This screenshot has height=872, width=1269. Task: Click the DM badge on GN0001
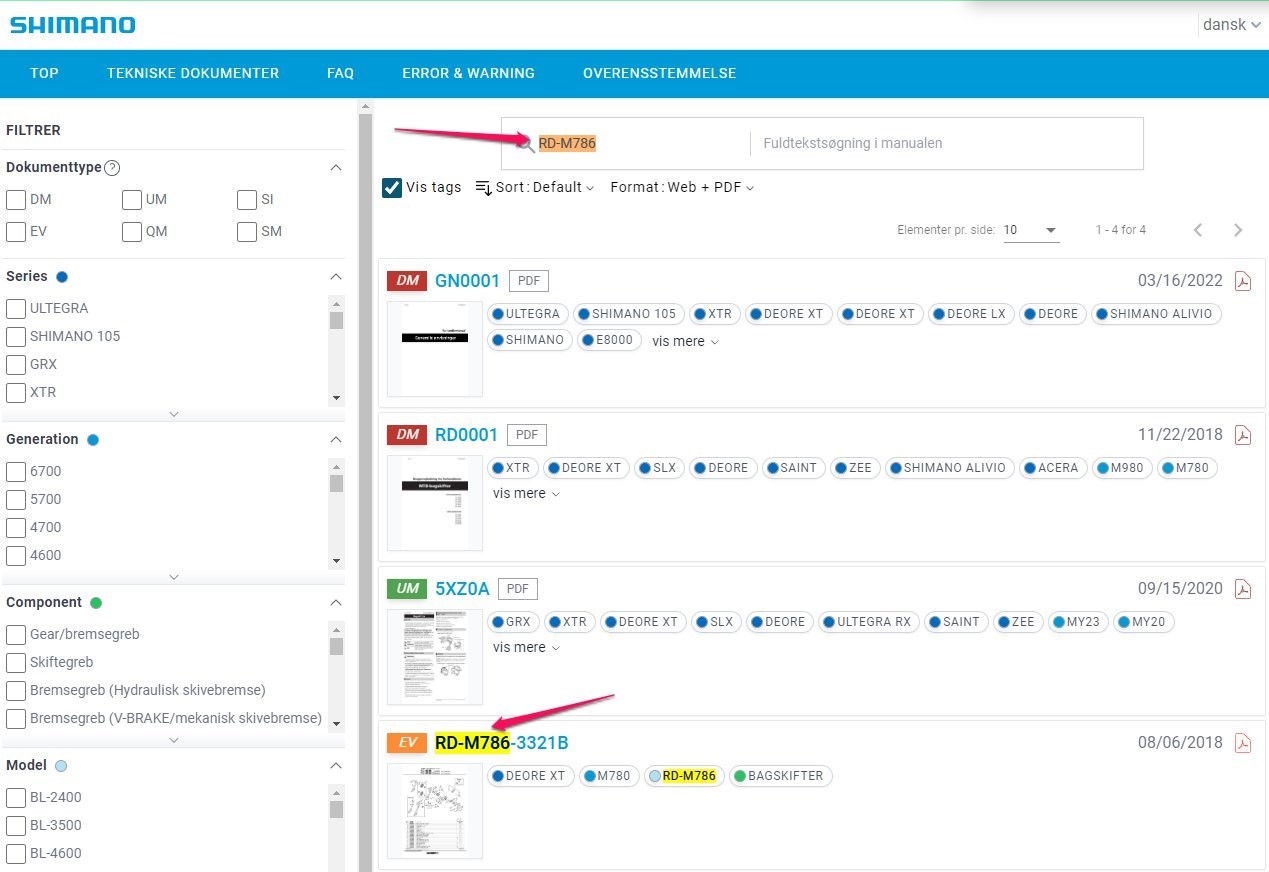(407, 281)
